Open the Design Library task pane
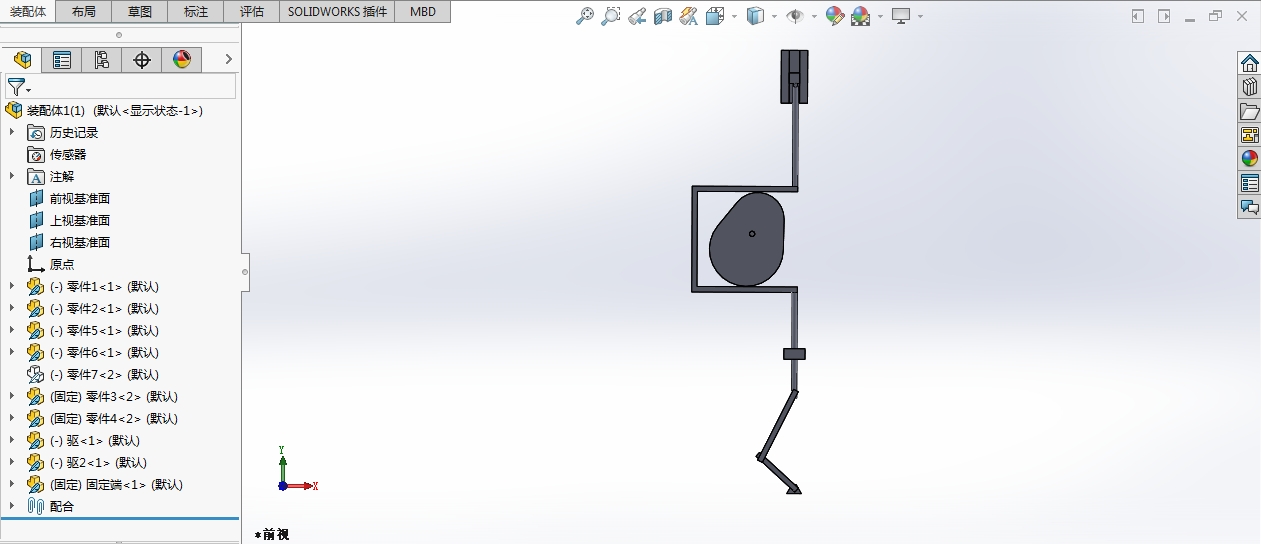Viewport: 1261px width, 544px height. tap(1249, 87)
